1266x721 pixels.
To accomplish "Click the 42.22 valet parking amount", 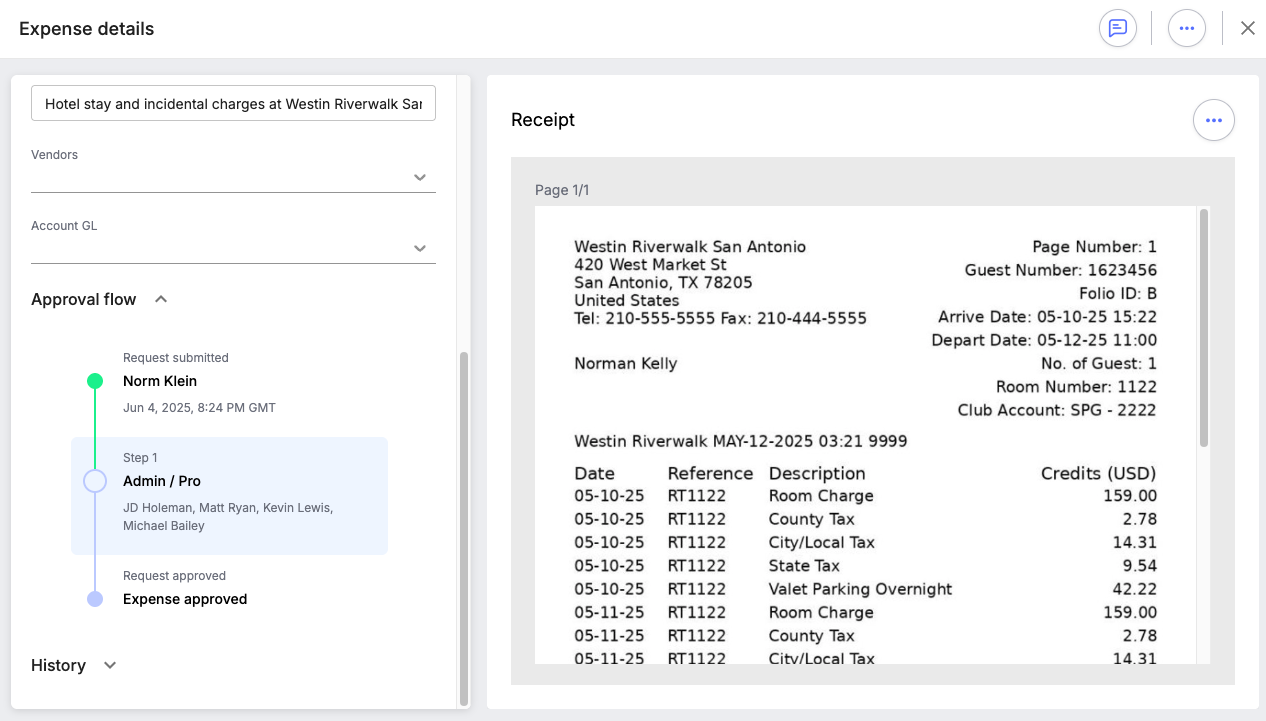I will (1134, 589).
